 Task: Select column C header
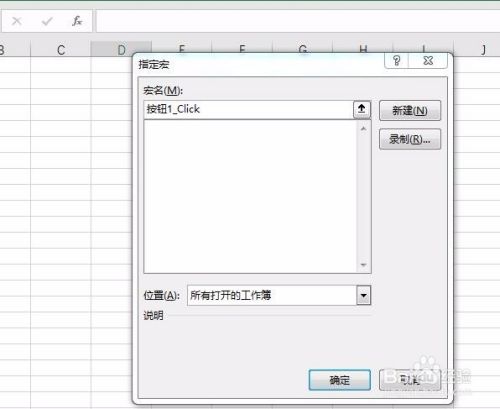point(61,50)
